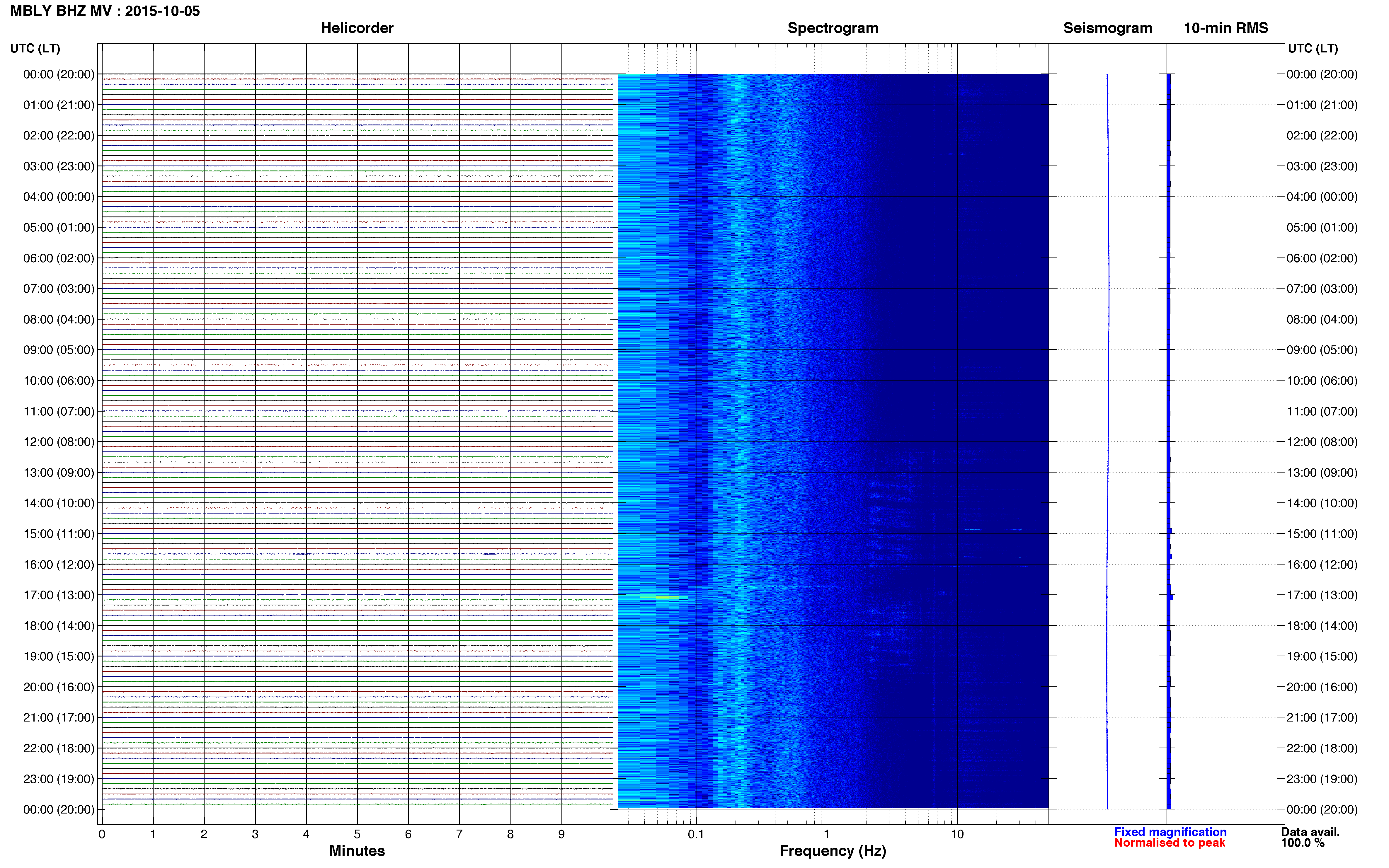Click the left-axis time label '07:00 (03:00)'

click(59, 289)
